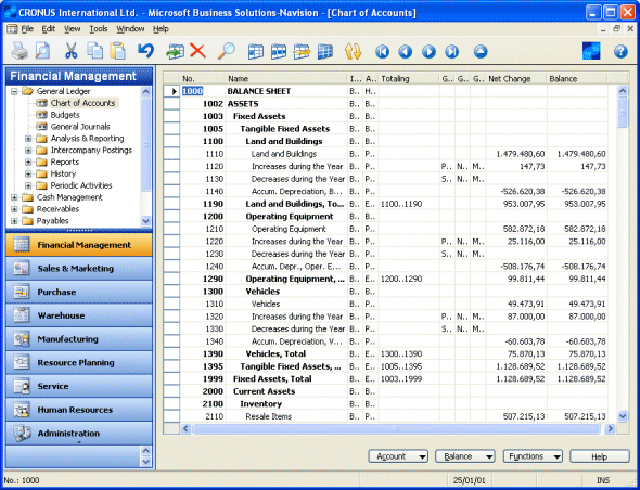This screenshot has height=490, width=640.
Task: Click the blue Help question mark icon
Action: pyautogui.click(x=620, y=51)
